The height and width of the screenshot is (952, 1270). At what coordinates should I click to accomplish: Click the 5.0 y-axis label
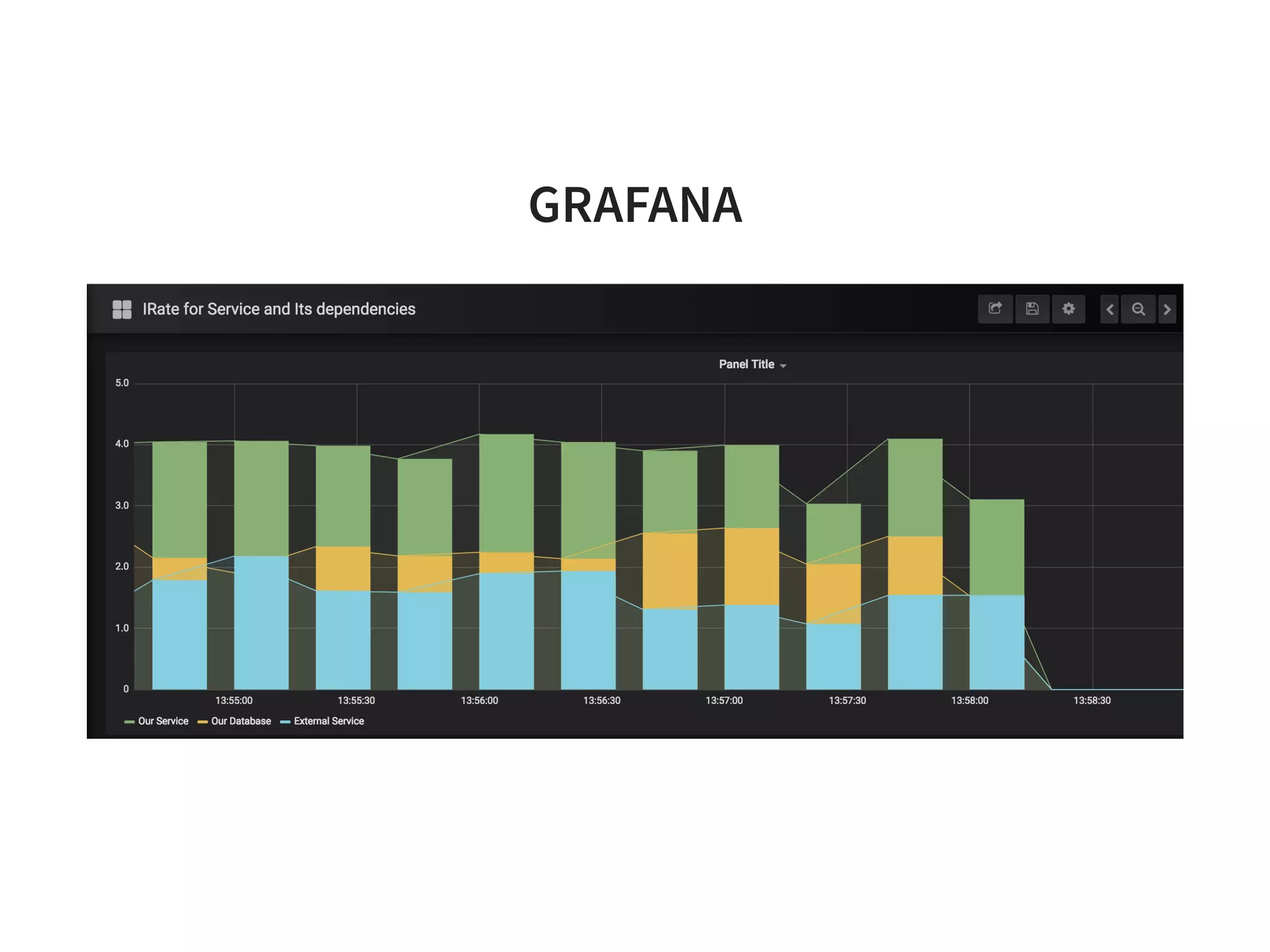pos(122,383)
